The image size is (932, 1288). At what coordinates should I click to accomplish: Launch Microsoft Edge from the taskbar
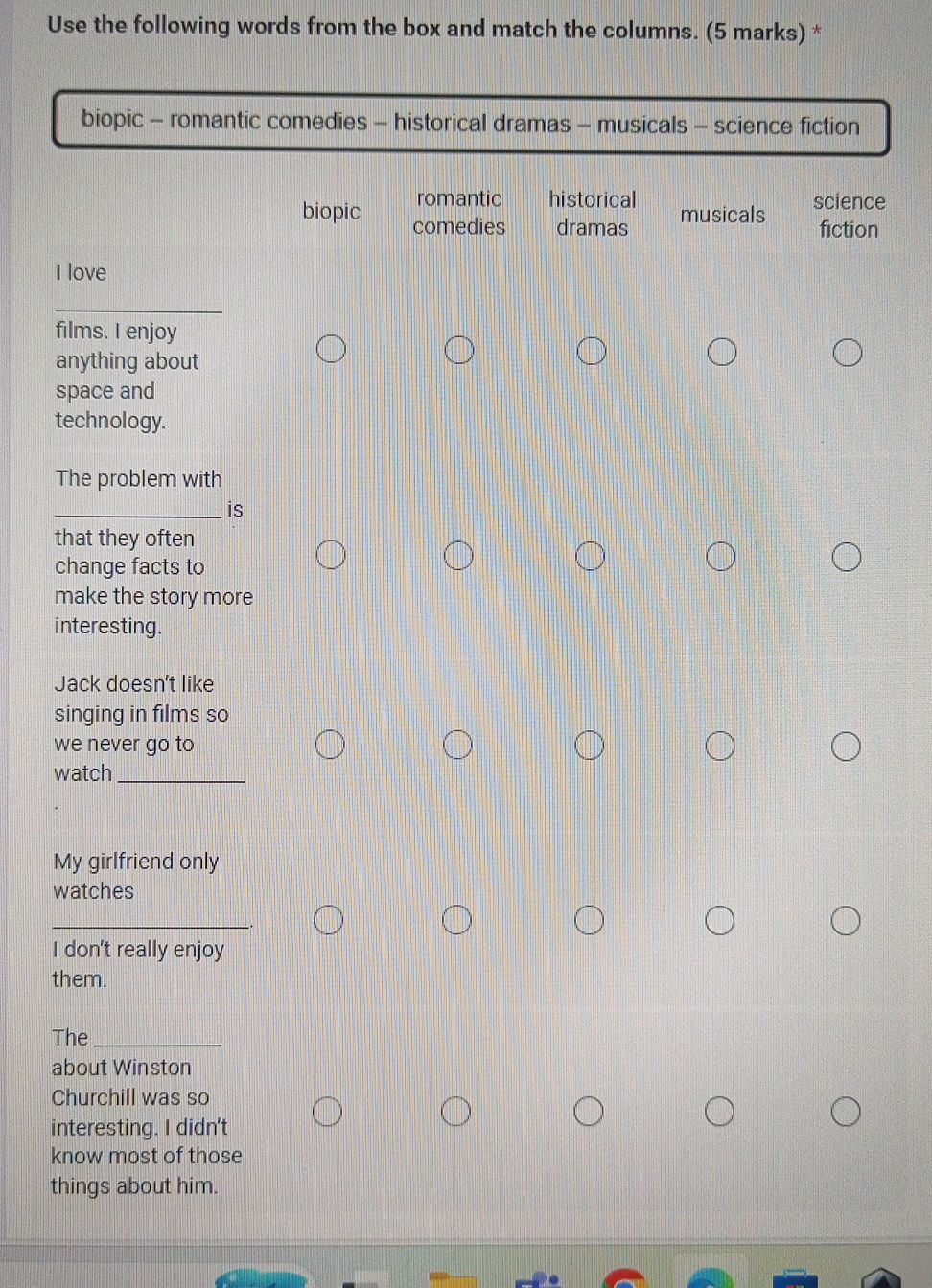click(x=711, y=1280)
